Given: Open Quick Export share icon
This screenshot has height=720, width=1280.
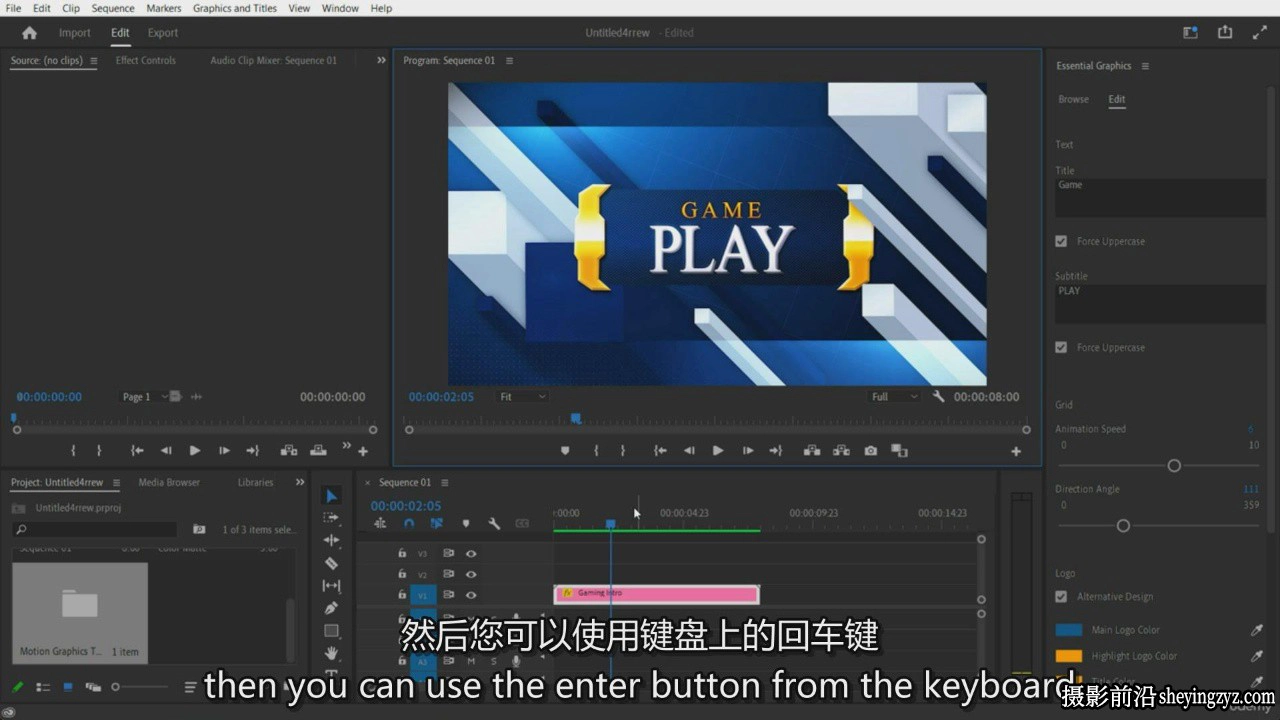Looking at the screenshot, I should click(1225, 32).
